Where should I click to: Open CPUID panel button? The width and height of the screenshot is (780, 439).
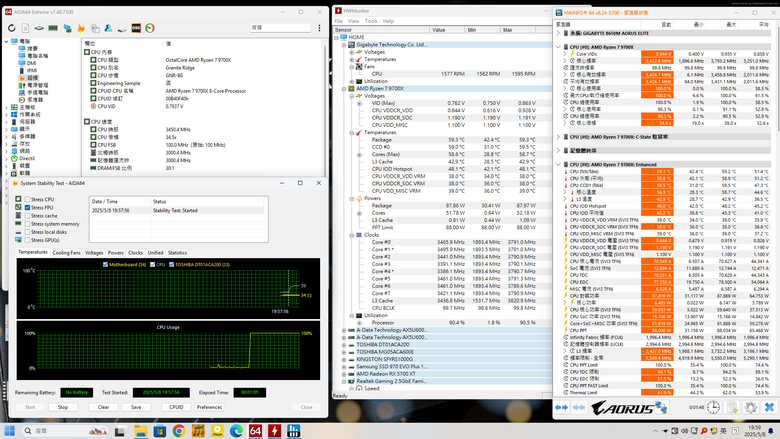176,407
